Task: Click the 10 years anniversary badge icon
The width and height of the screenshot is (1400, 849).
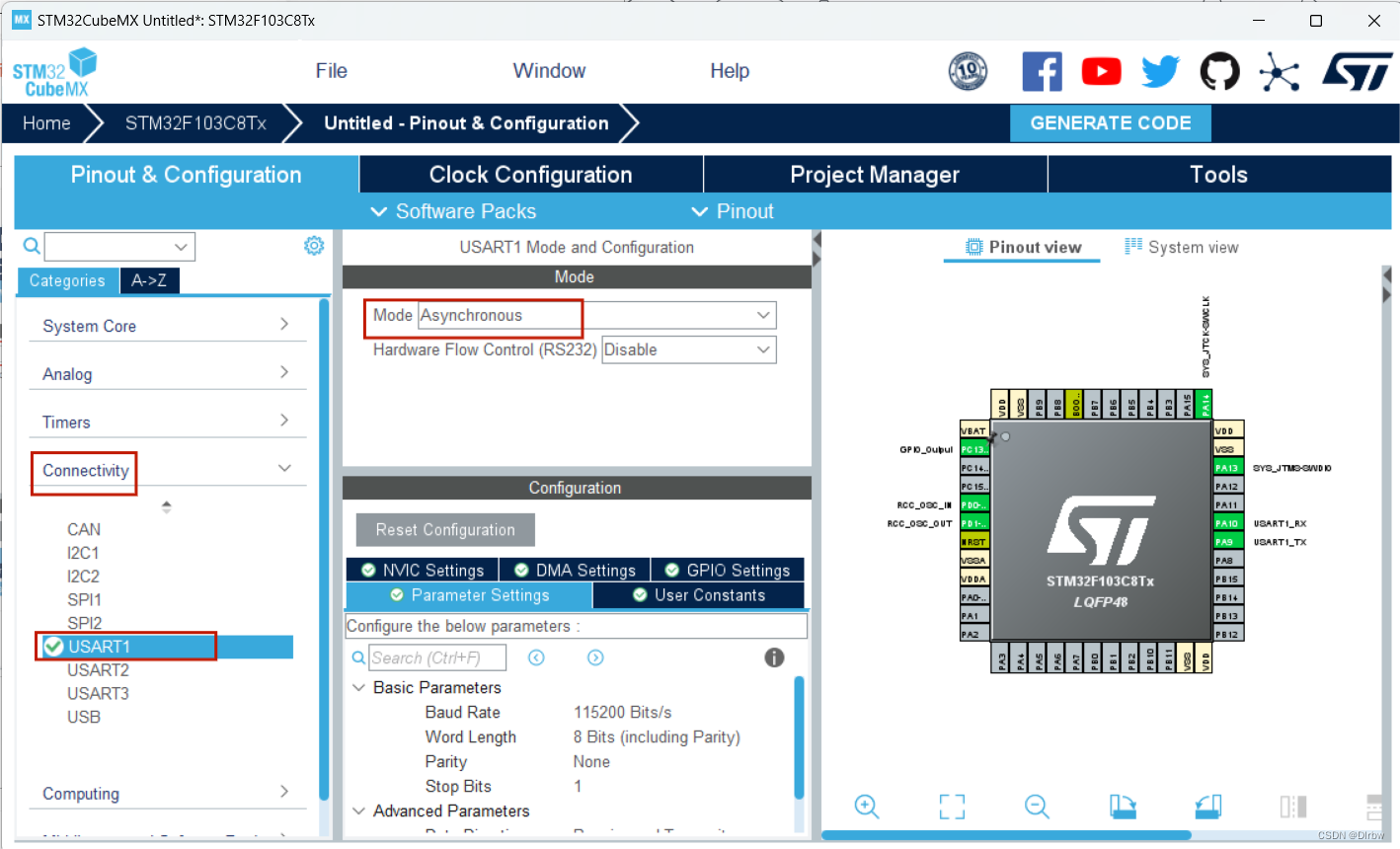Action: [968, 71]
